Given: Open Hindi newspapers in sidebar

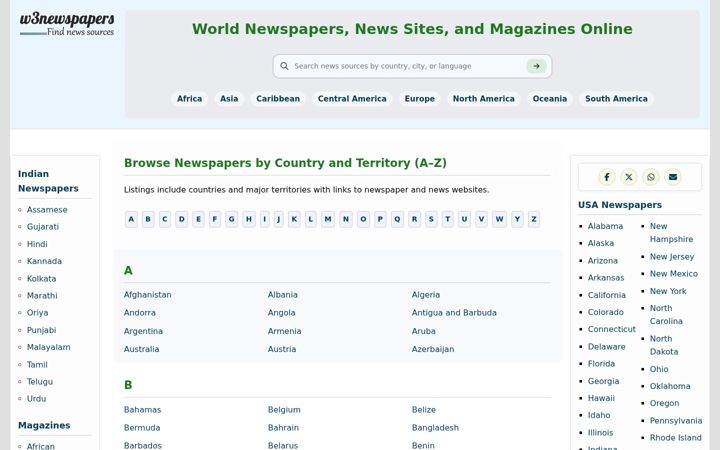Looking at the screenshot, I should pyautogui.click(x=37, y=244).
